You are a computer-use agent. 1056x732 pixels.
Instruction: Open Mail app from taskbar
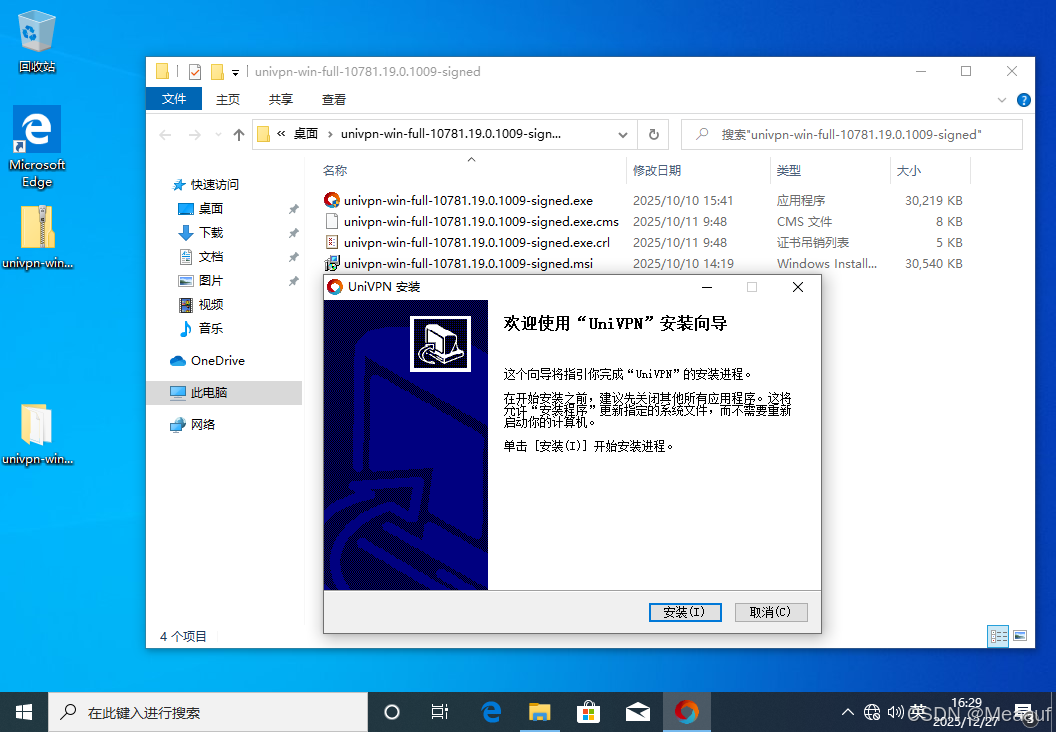click(637, 712)
